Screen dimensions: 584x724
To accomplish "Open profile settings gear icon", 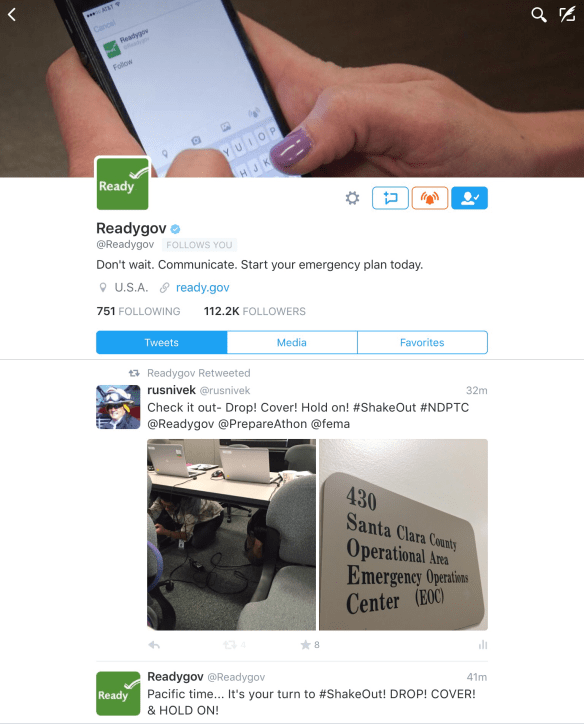I will (352, 198).
